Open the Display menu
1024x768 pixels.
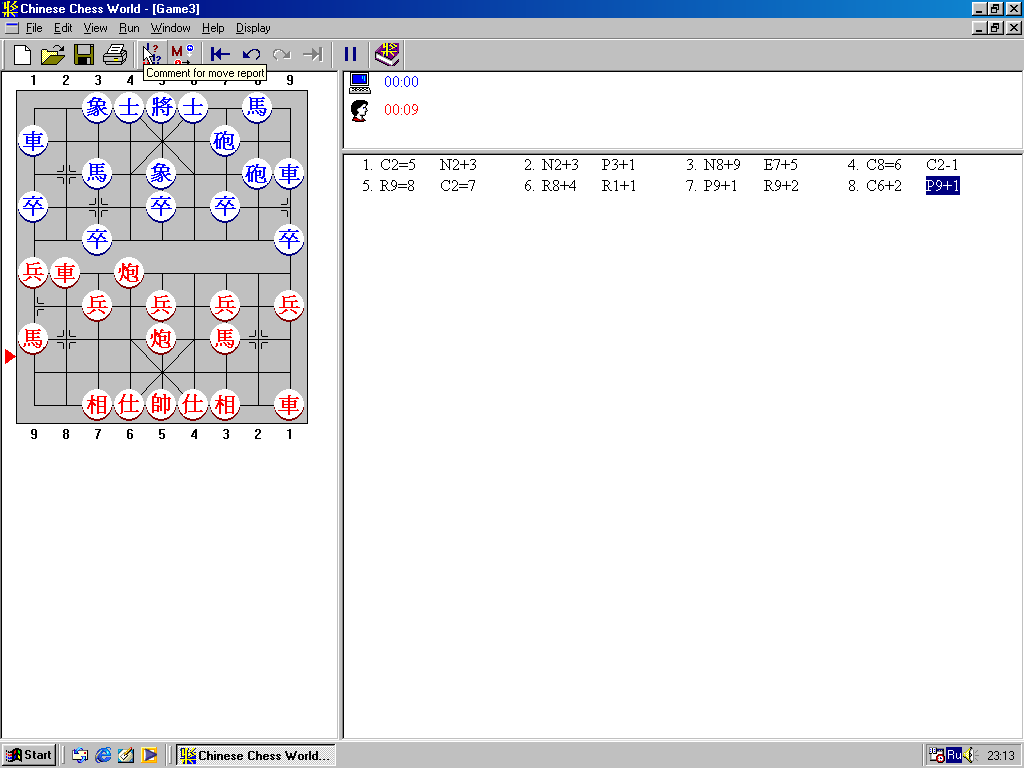coord(253,28)
